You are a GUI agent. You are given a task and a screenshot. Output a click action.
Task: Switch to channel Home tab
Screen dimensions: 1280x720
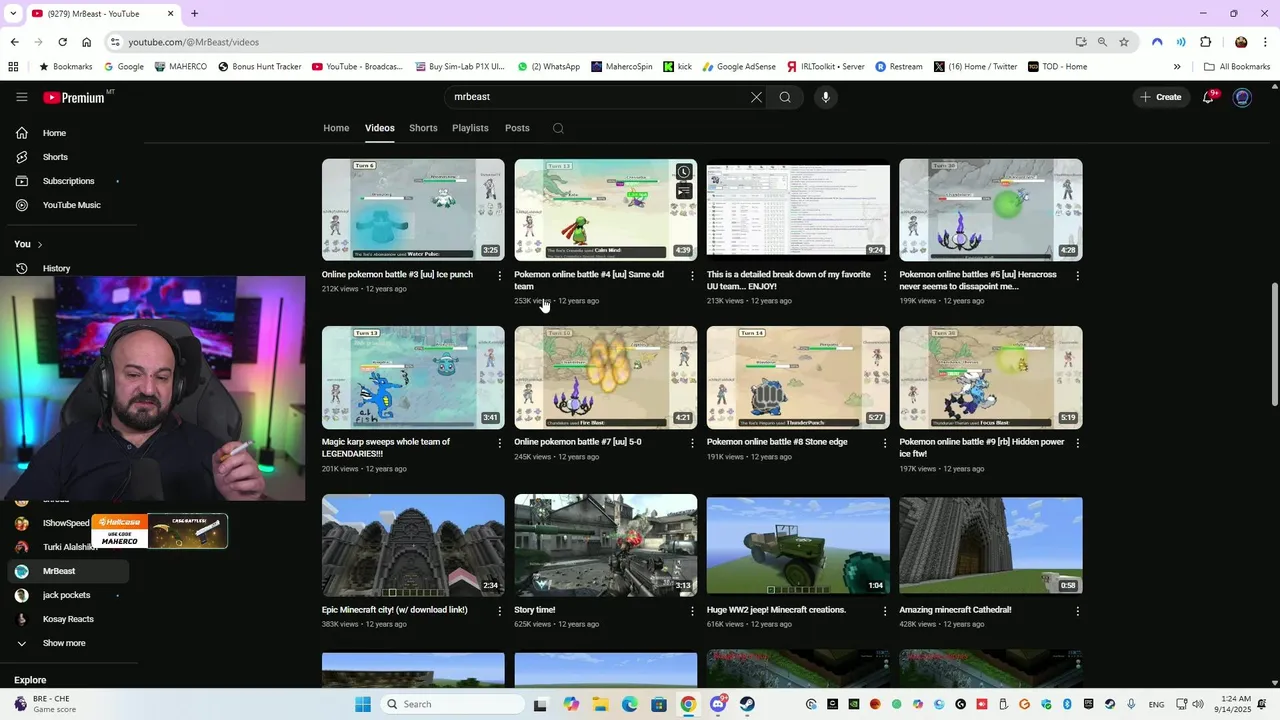(336, 128)
